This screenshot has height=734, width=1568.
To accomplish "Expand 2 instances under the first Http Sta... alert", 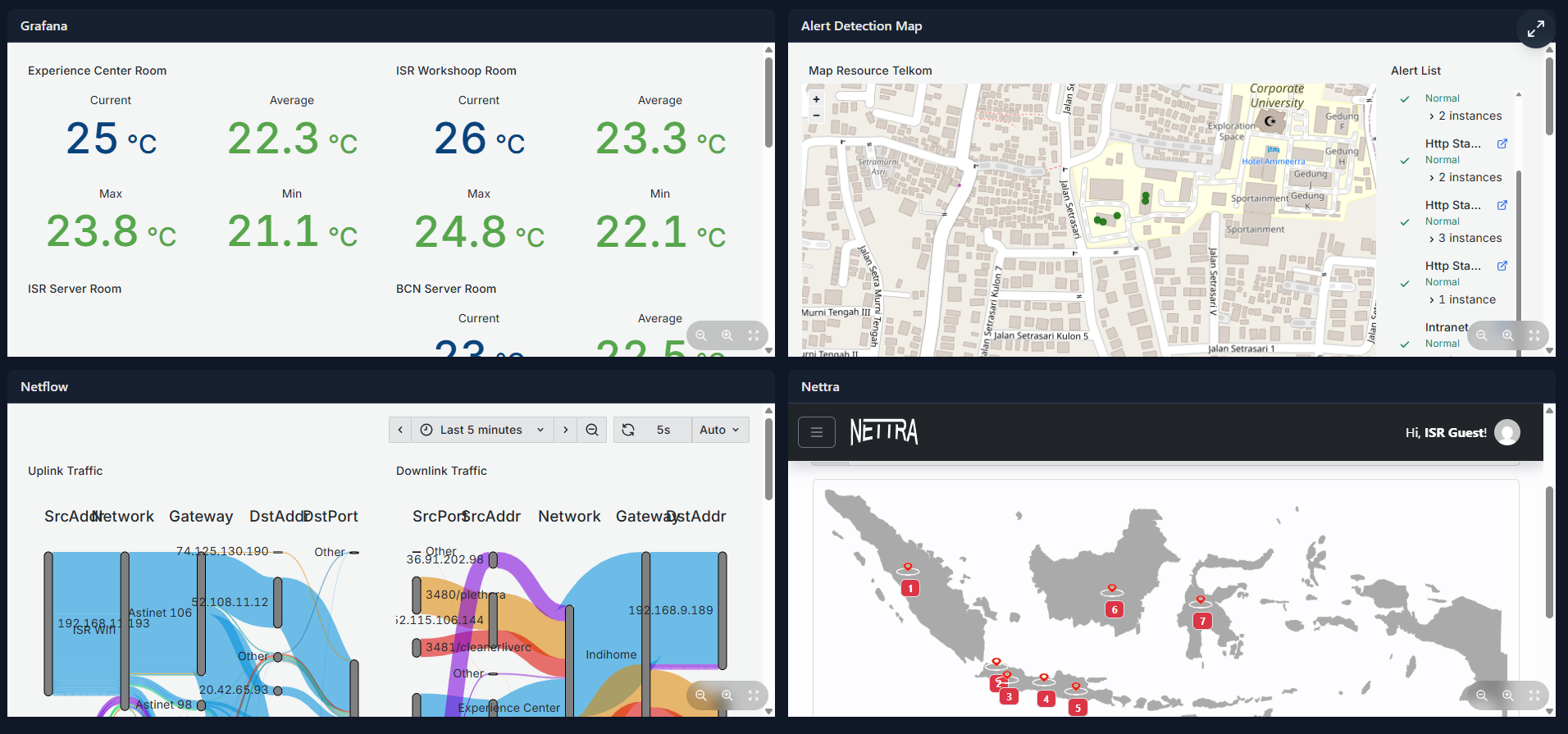I will [1465, 178].
